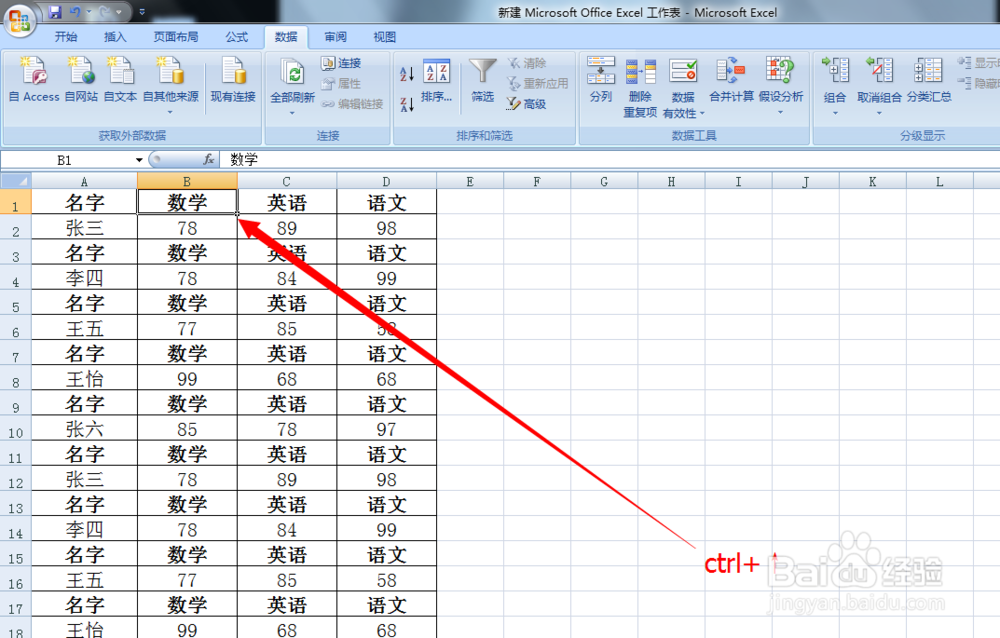Expand Ungroup (取消组合) dropdown arrow
Screen dimensions: 1000x638
pos(879,113)
